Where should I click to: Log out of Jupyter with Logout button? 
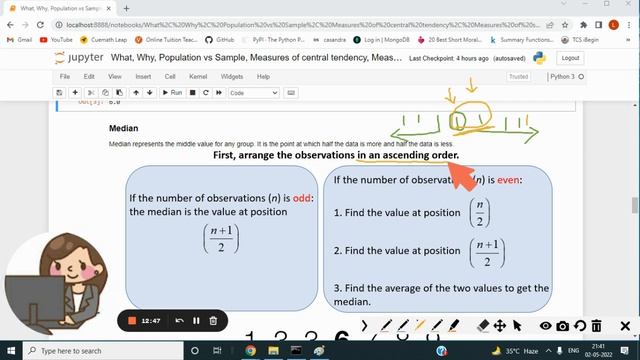(570, 58)
